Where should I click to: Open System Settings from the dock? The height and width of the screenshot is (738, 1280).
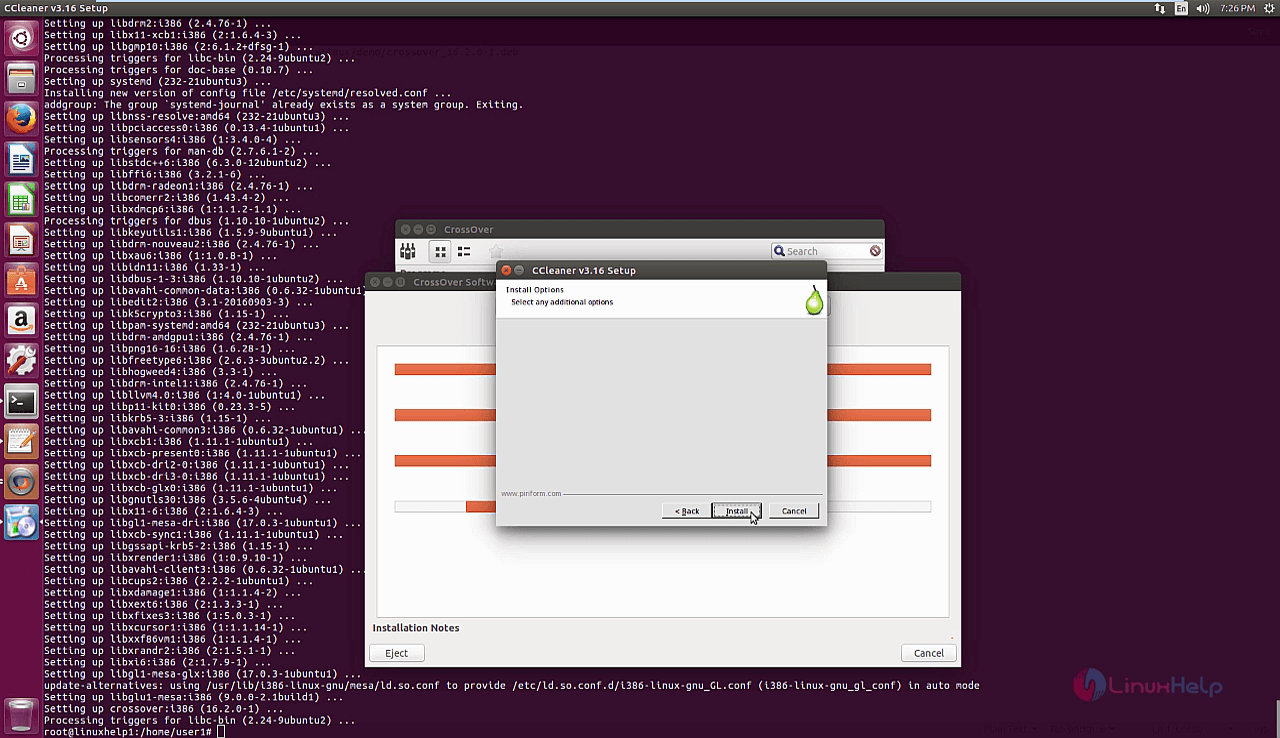click(21, 360)
